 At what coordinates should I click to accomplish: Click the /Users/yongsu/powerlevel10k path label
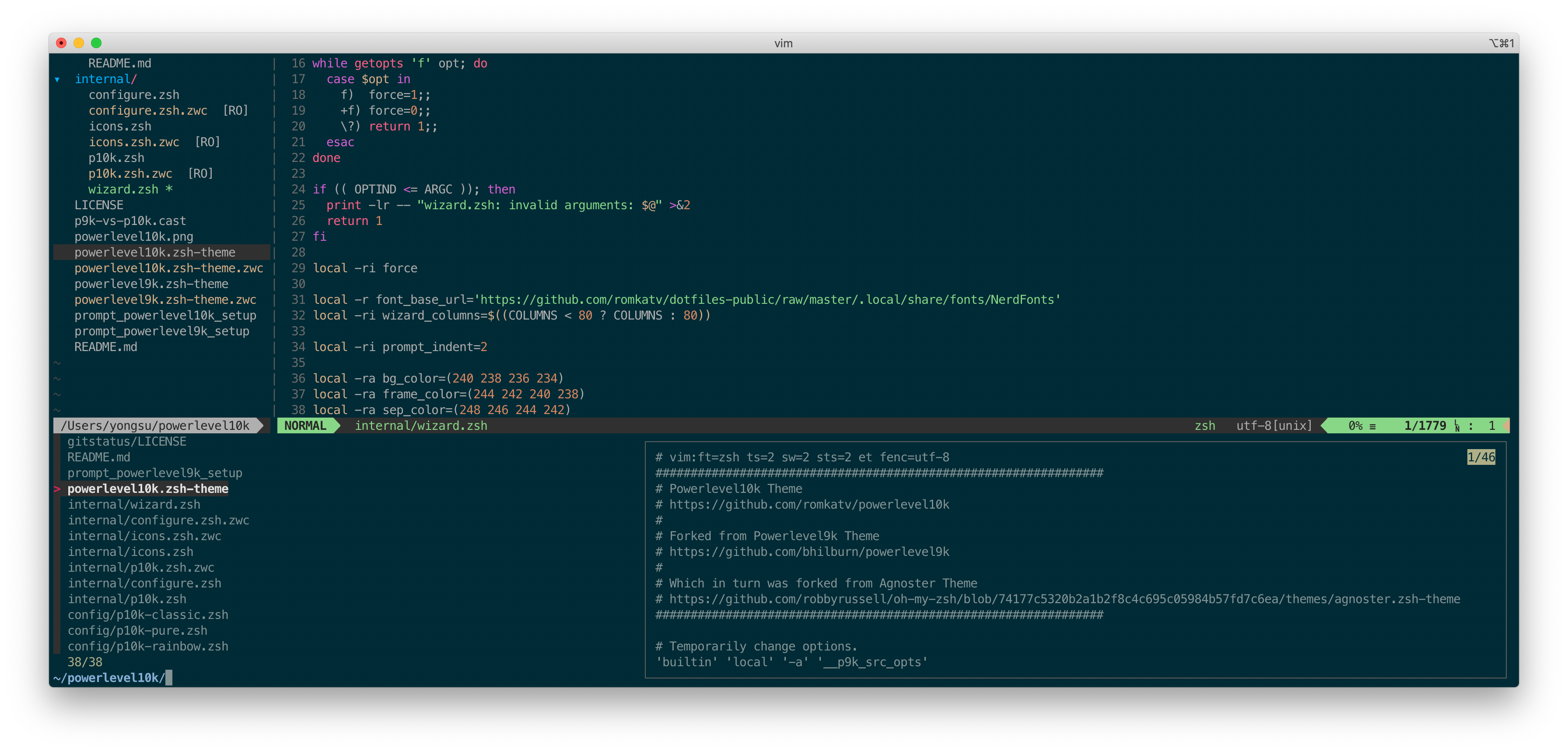click(155, 425)
